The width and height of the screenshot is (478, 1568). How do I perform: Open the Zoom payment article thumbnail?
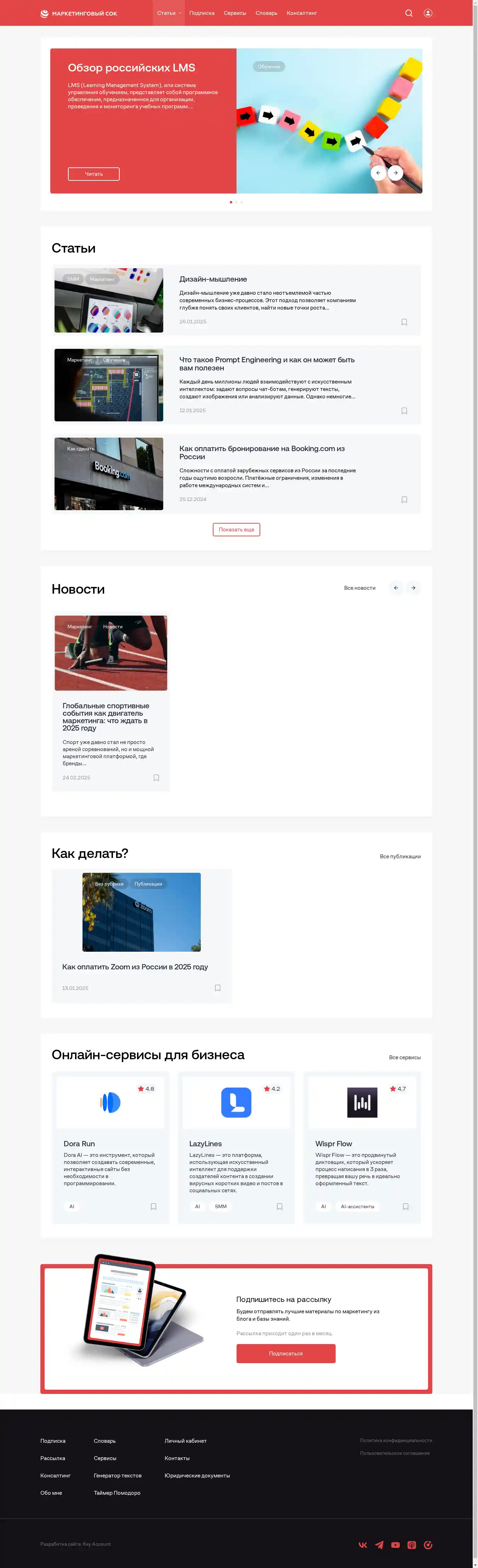141,912
